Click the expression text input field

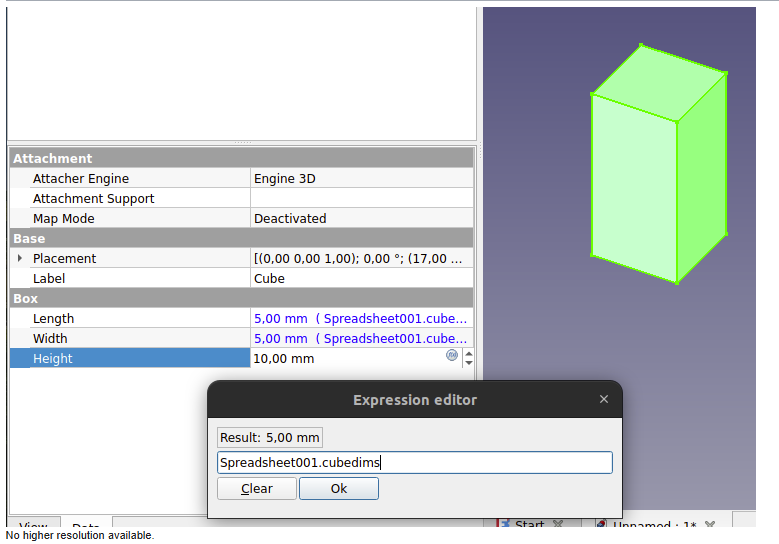point(414,462)
